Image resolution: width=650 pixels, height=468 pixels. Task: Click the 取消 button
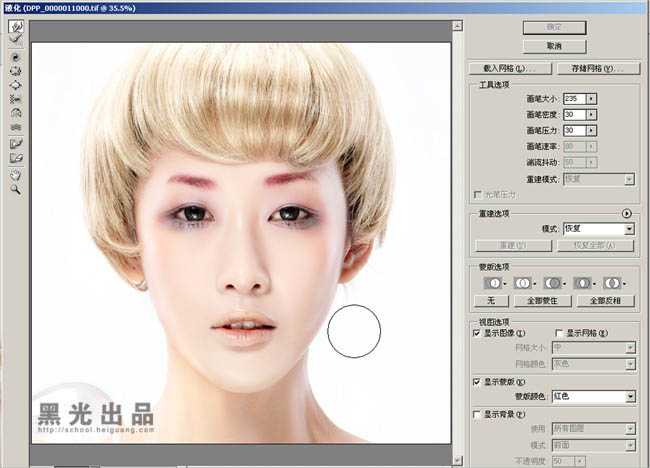554,46
